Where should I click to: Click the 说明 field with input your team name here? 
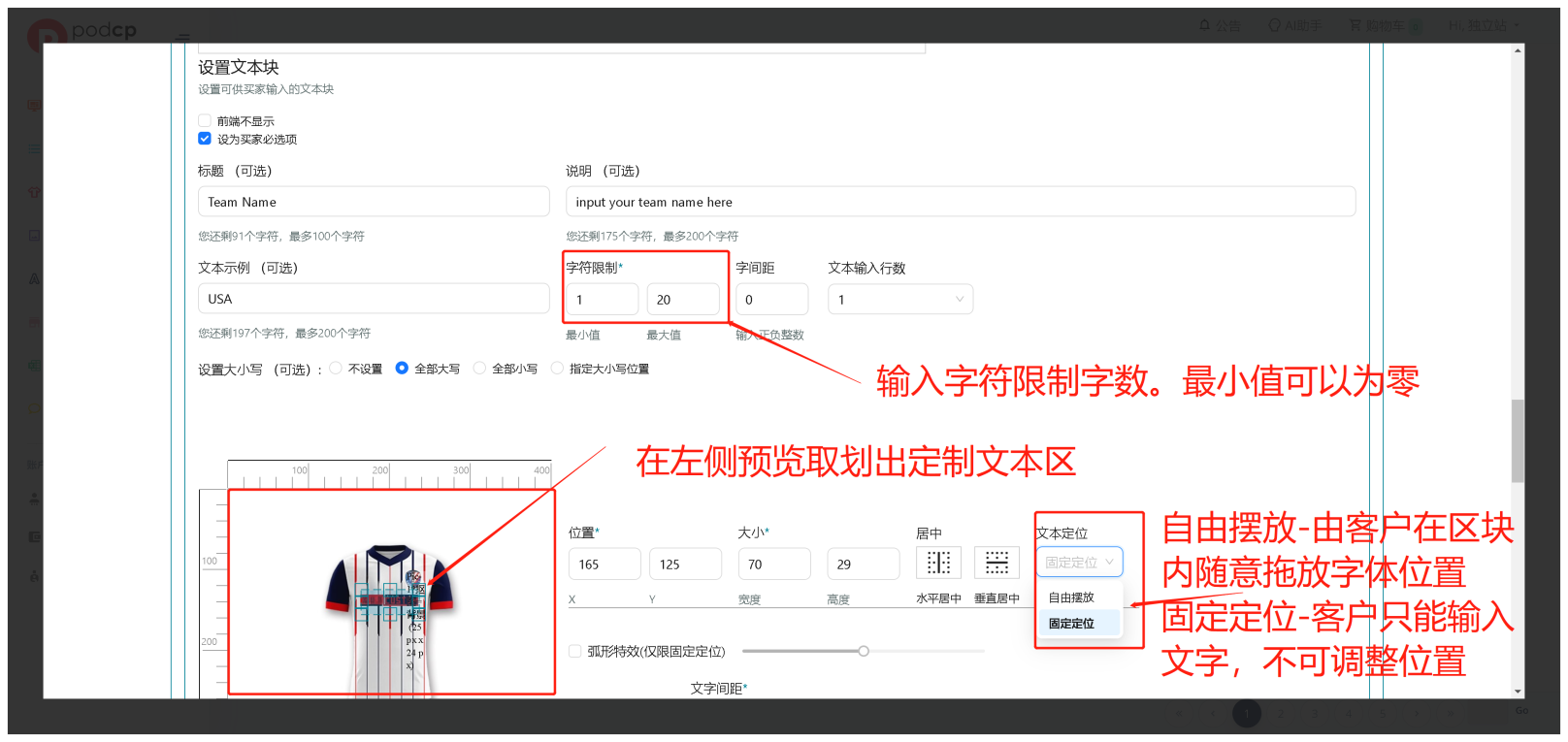point(961,202)
